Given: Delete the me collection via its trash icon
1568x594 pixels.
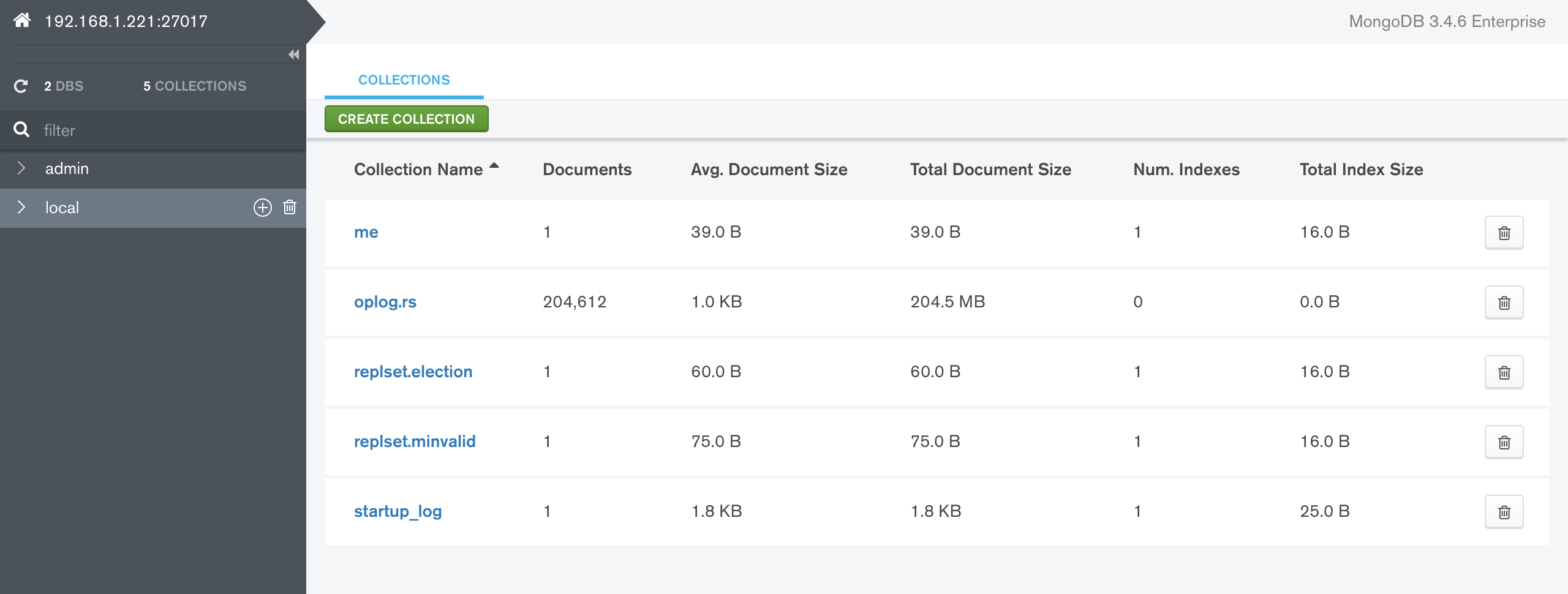Looking at the screenshot, I should 1505,232.
